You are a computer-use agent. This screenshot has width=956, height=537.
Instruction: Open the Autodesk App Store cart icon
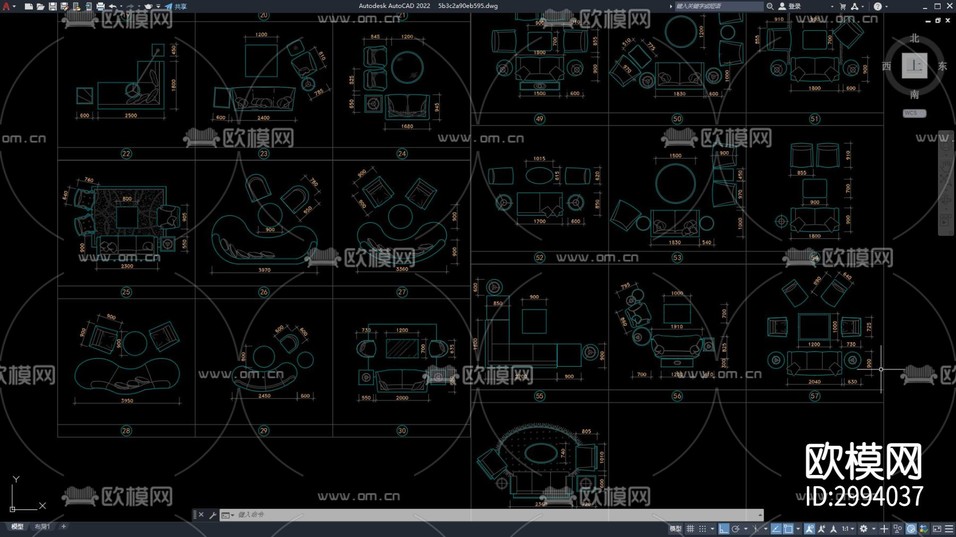click(x=843, y=6)
